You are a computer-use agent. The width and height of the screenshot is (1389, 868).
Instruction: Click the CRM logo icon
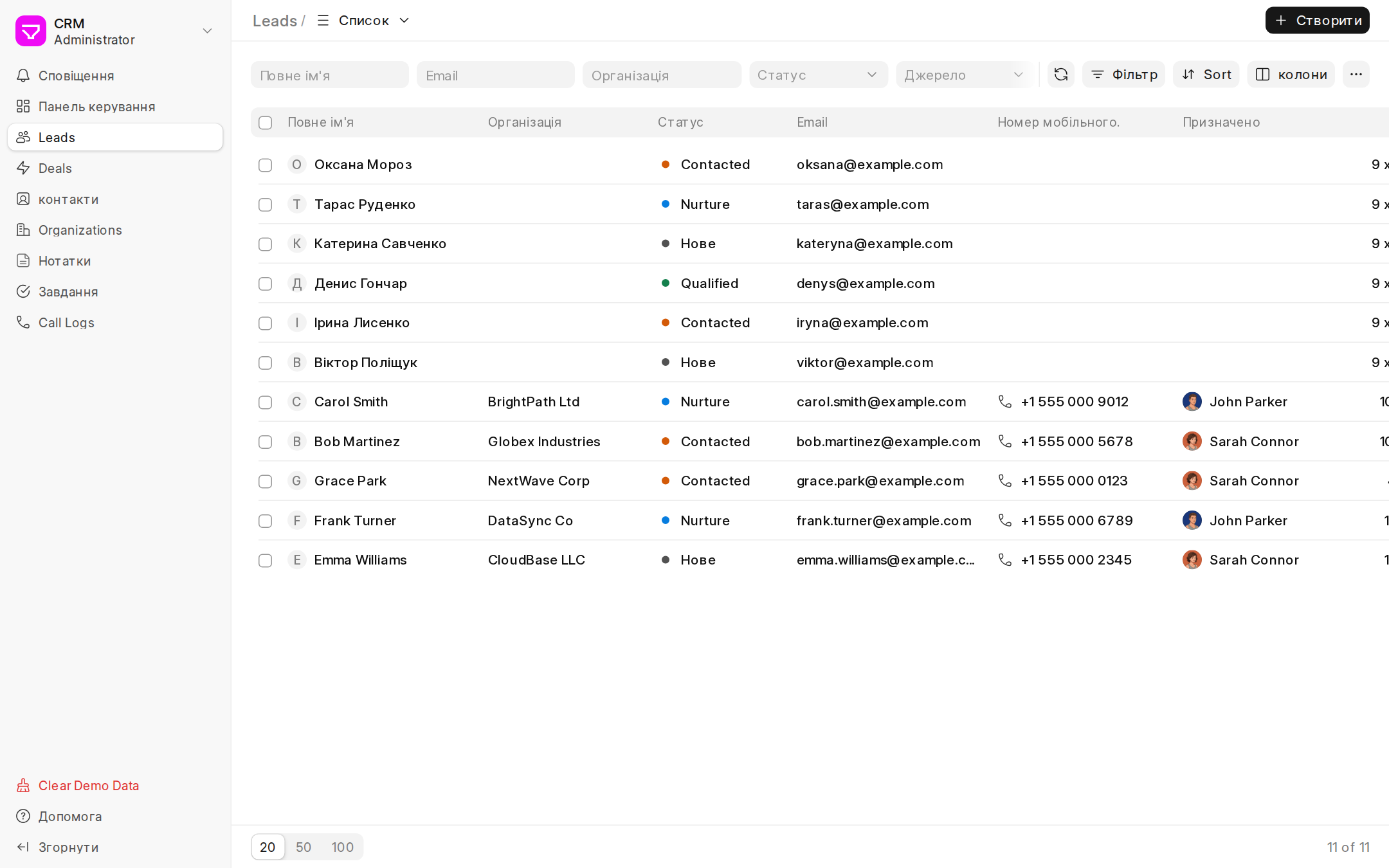(x=31, y=31)
